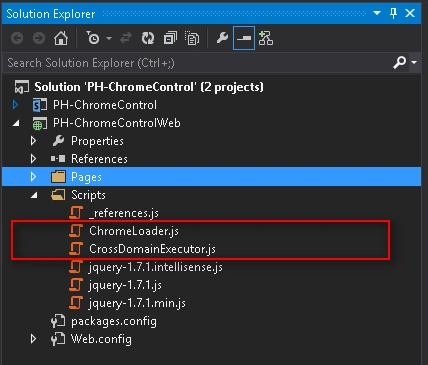Click the View Class Diagram icon
The image size is (428, 365).
266,38
